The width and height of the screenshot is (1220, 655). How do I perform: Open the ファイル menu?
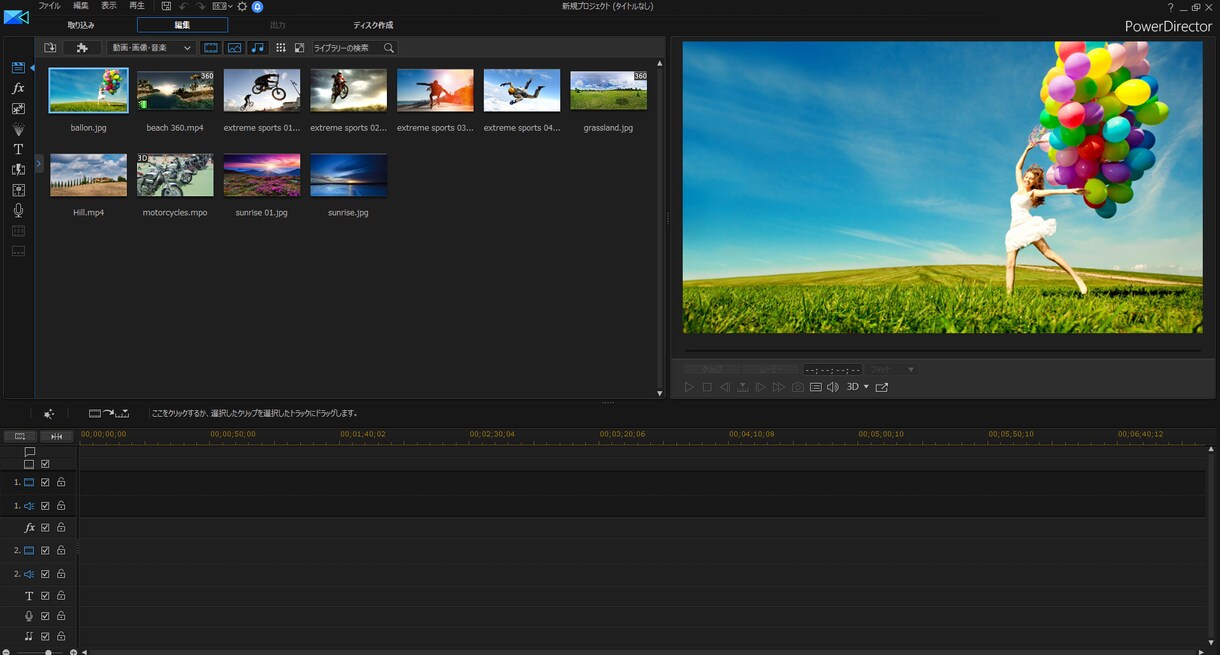[49, 6]
